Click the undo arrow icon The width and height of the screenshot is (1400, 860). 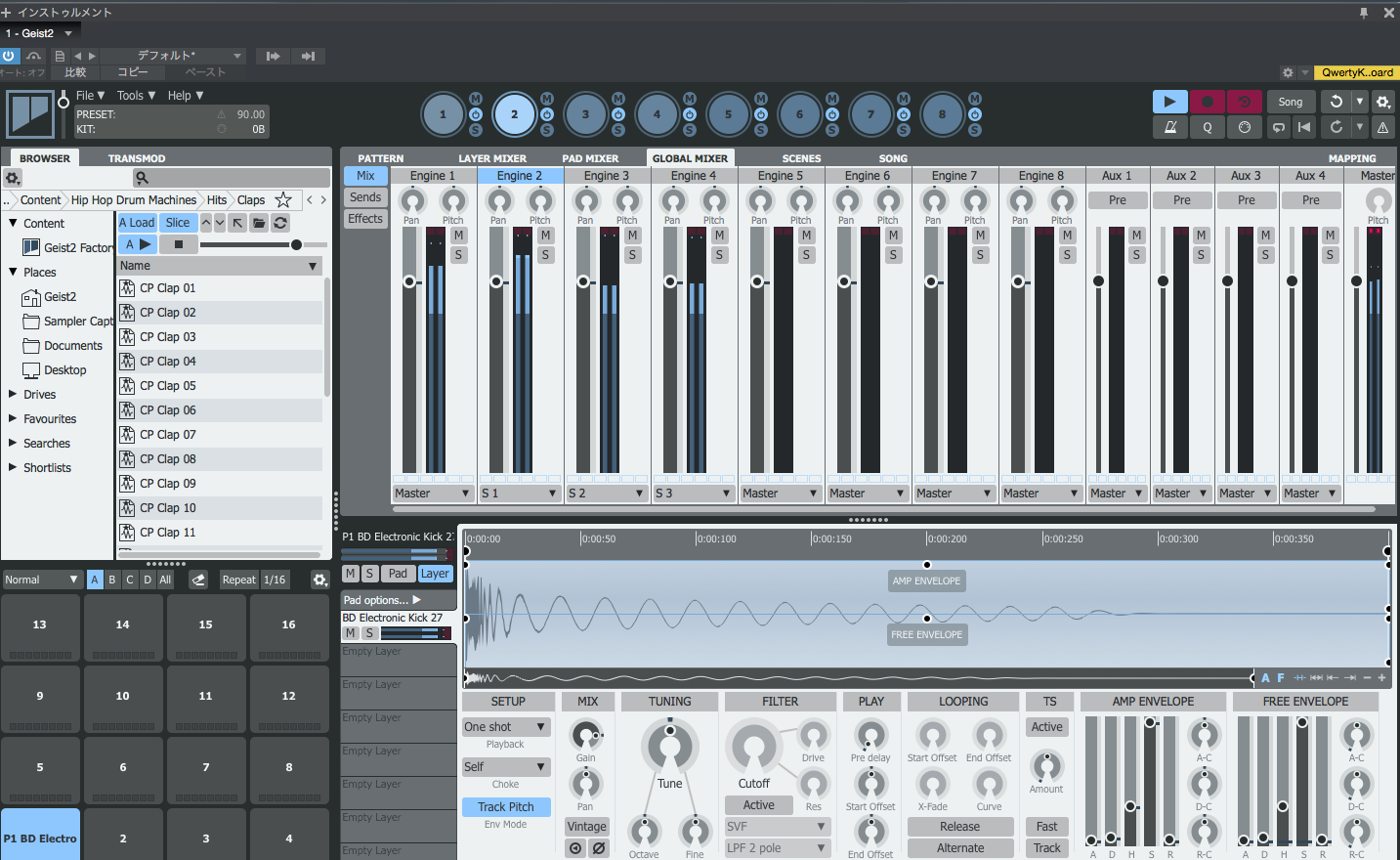coord(1336,102)
